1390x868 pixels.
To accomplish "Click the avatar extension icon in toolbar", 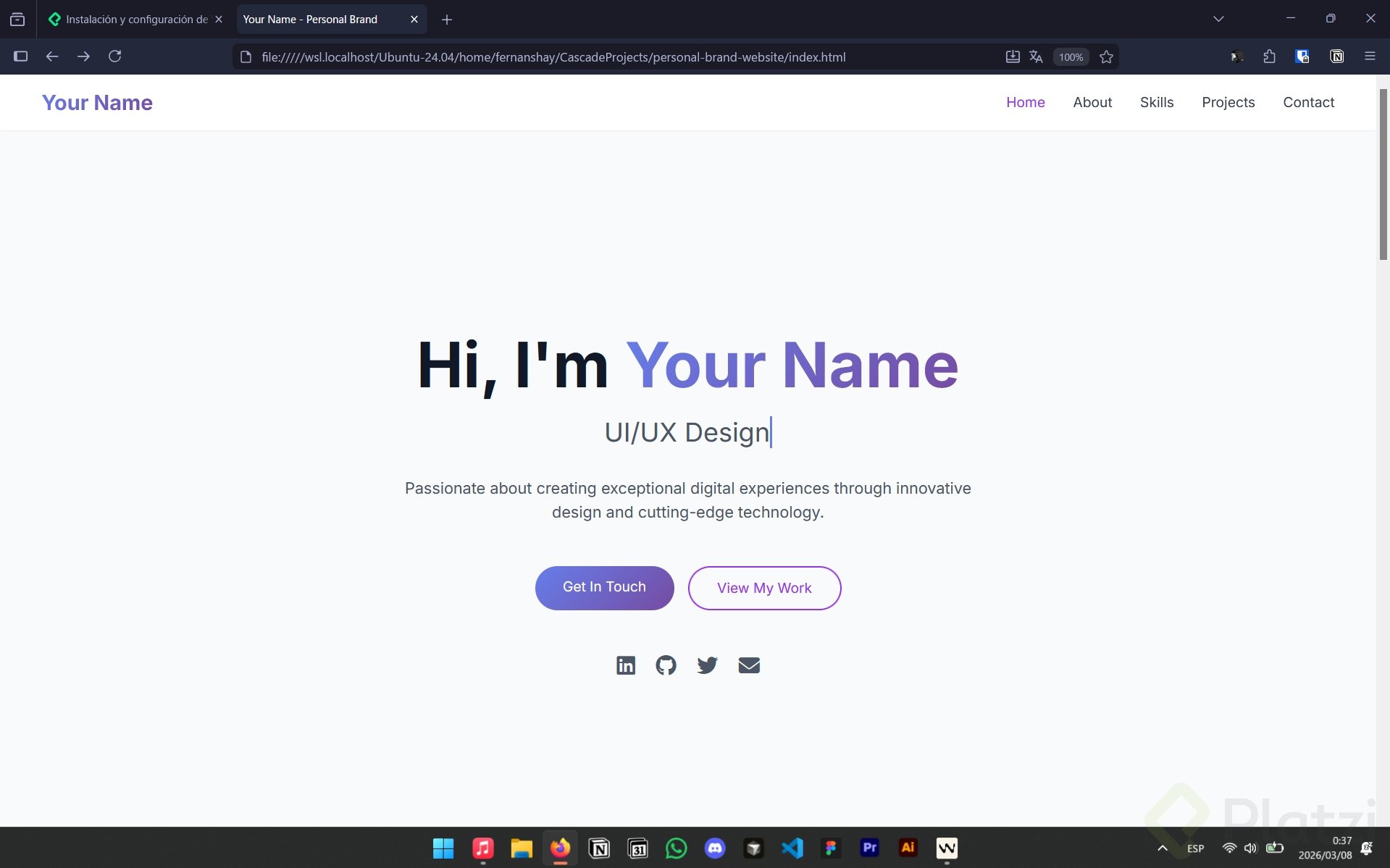I will point(1236,56).
